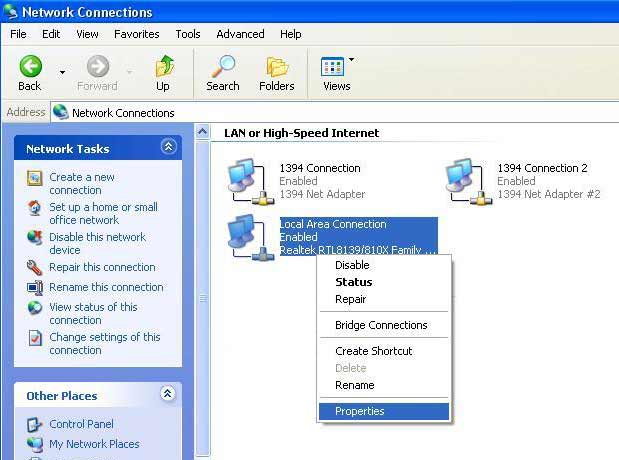Choose Repair in the context menu
619x460 pixels.
tap(385, 299)
